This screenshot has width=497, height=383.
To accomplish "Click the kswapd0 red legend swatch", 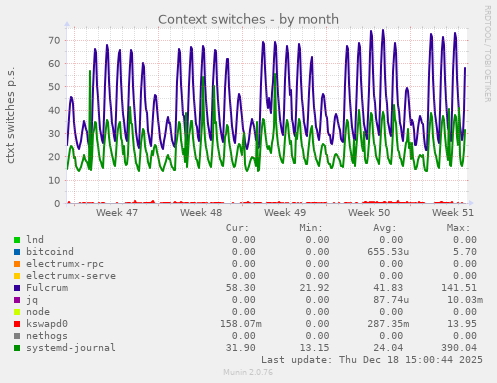I will click(x=17, y=324).
